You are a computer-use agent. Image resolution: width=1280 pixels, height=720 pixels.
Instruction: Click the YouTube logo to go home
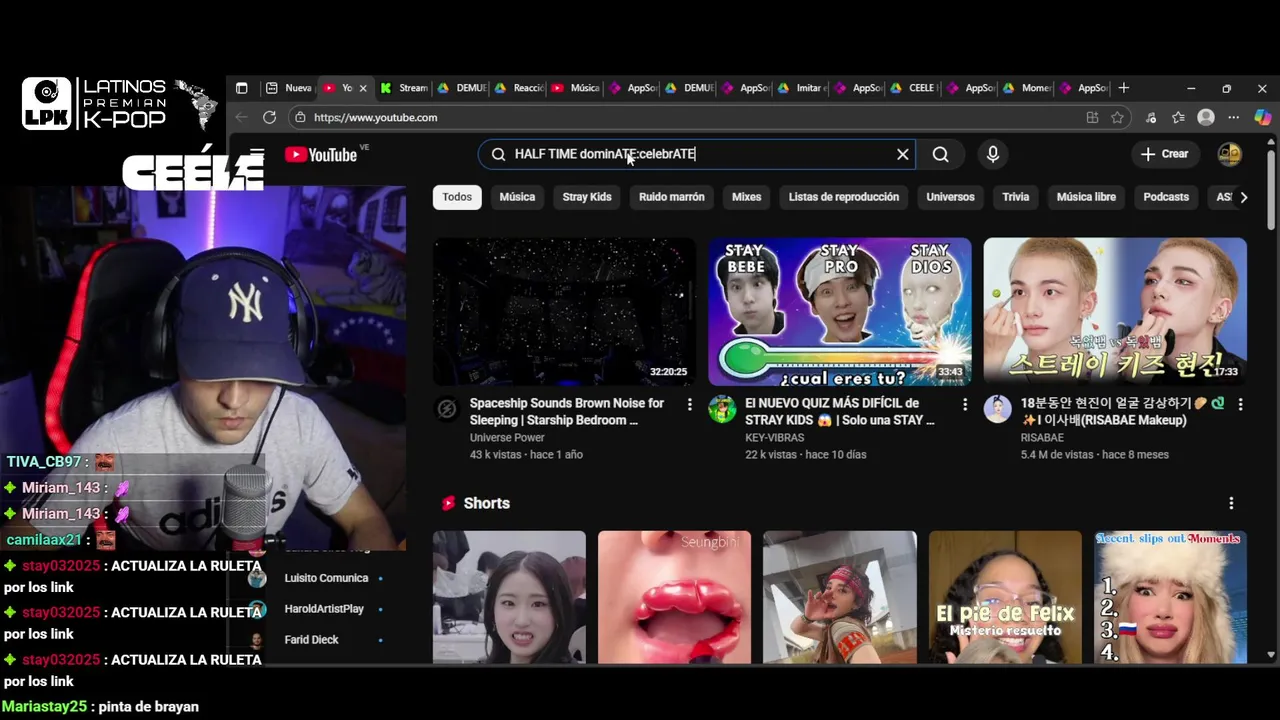point(320,154)
